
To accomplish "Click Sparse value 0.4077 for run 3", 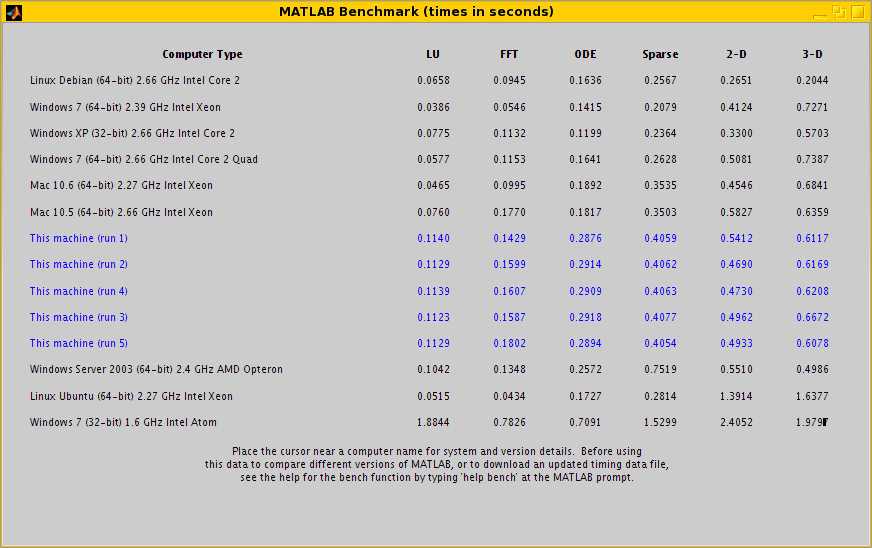I will [x=660, y=317].
